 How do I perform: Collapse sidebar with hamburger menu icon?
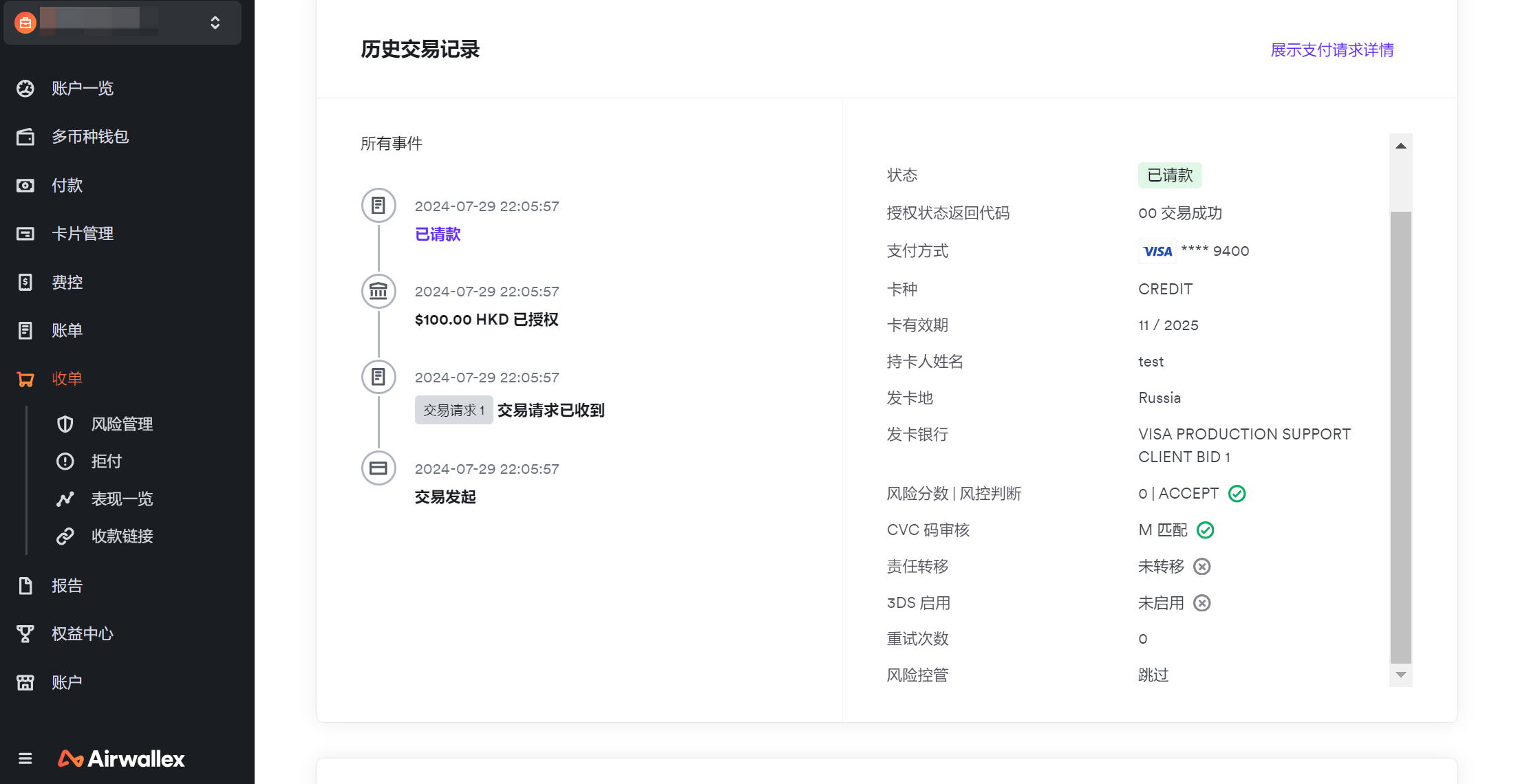click(25, 759)
